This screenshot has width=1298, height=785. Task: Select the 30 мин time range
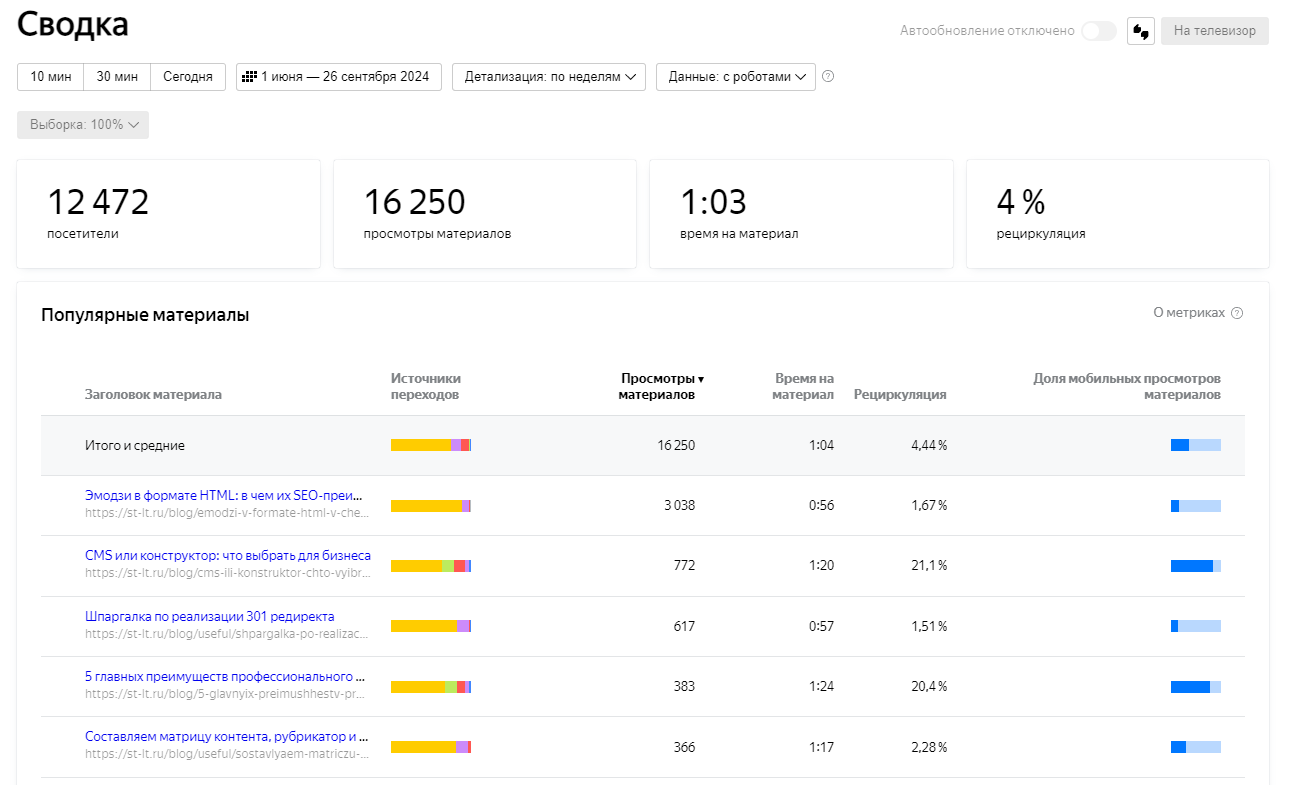coord(117,77)
